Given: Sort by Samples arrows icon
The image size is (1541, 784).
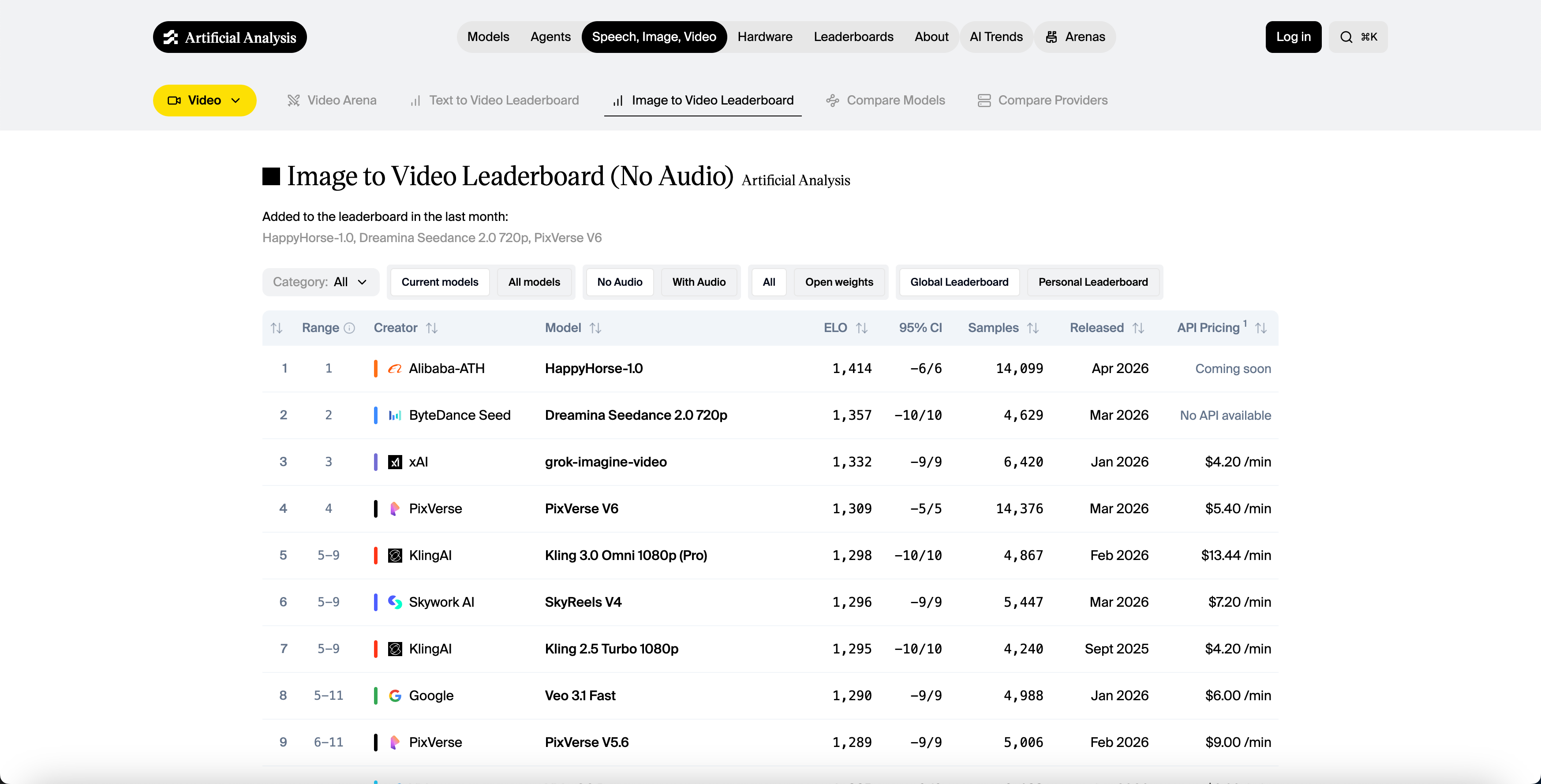Looking at the screenshot, I should click(x=1033, y=328).
